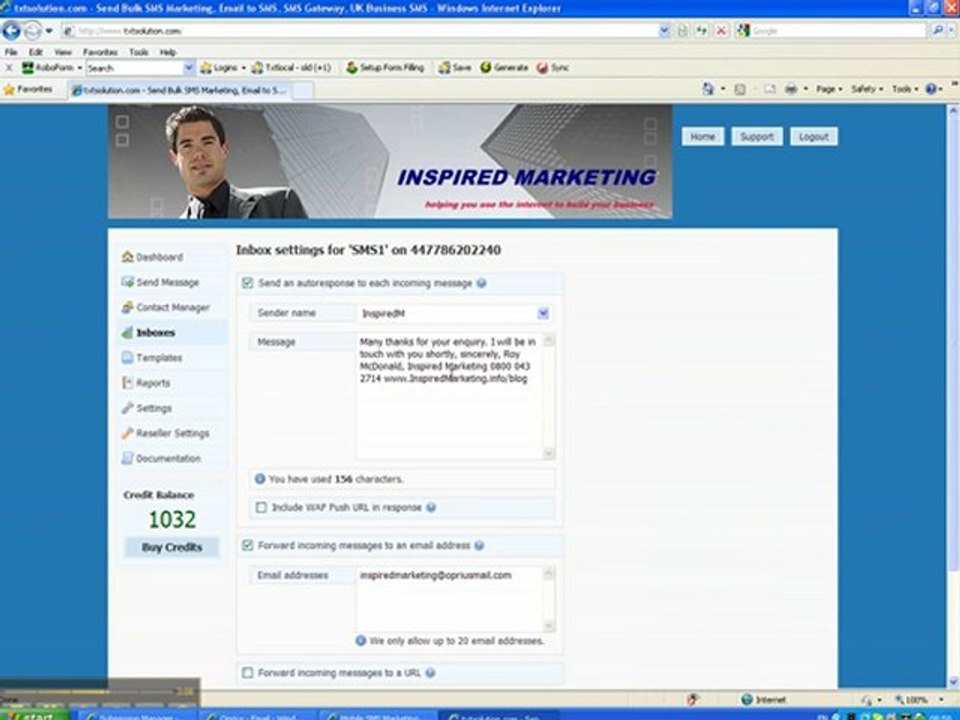Click the Inboxes sidebar icon
The height and width of the screenshot is (720, 960).
click(127, 332)
